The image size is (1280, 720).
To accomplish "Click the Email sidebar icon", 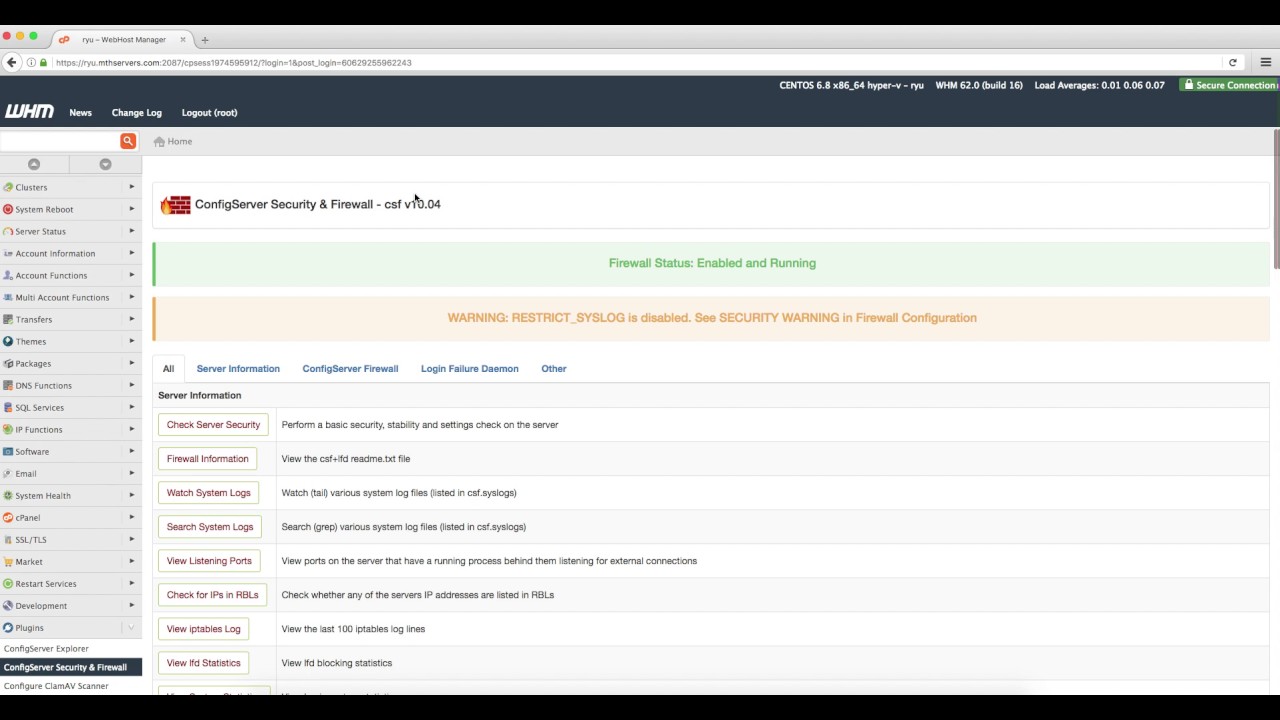I will [8, 473].
